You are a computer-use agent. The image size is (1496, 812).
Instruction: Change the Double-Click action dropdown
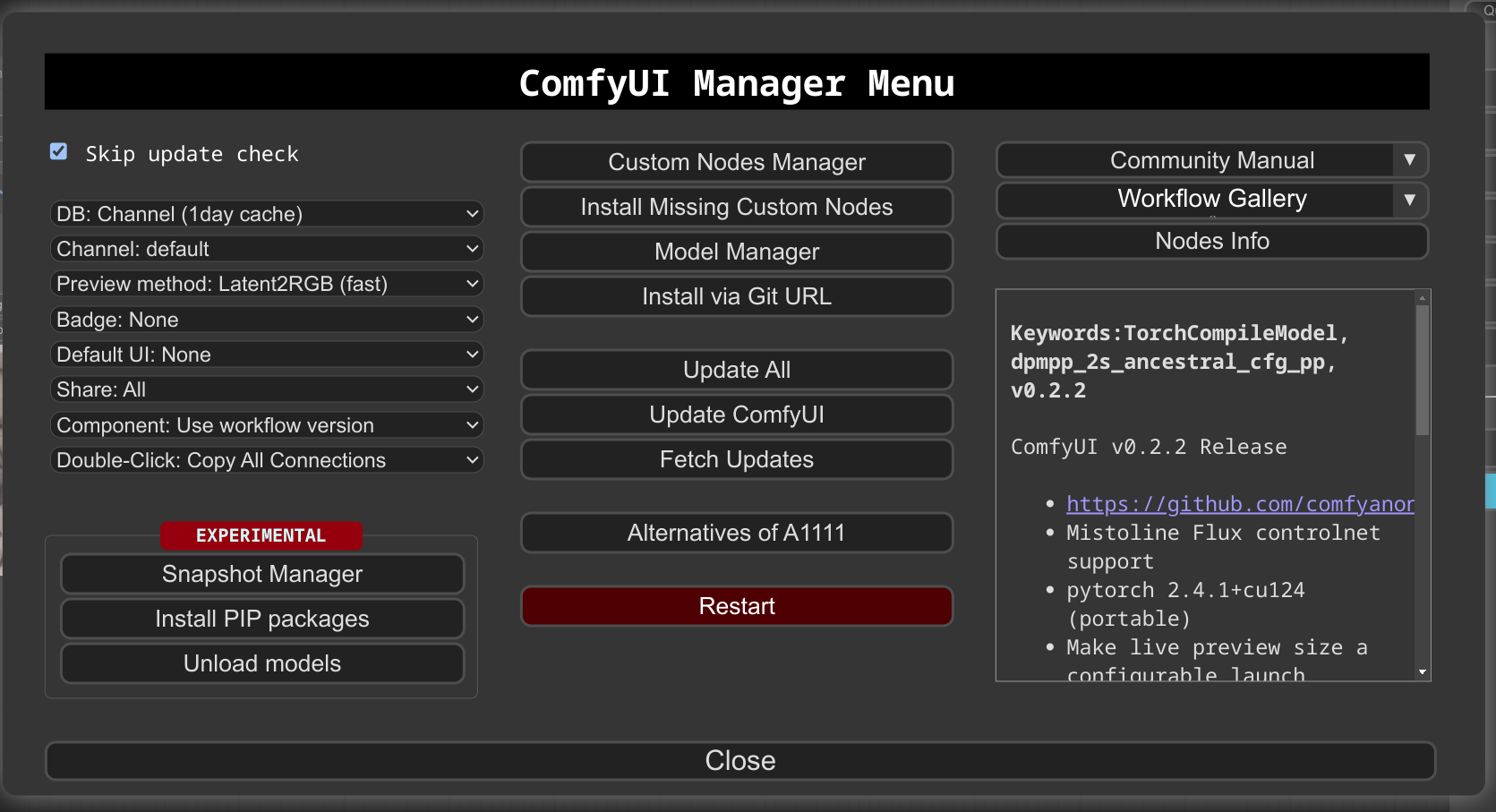(x=267, y=460)
